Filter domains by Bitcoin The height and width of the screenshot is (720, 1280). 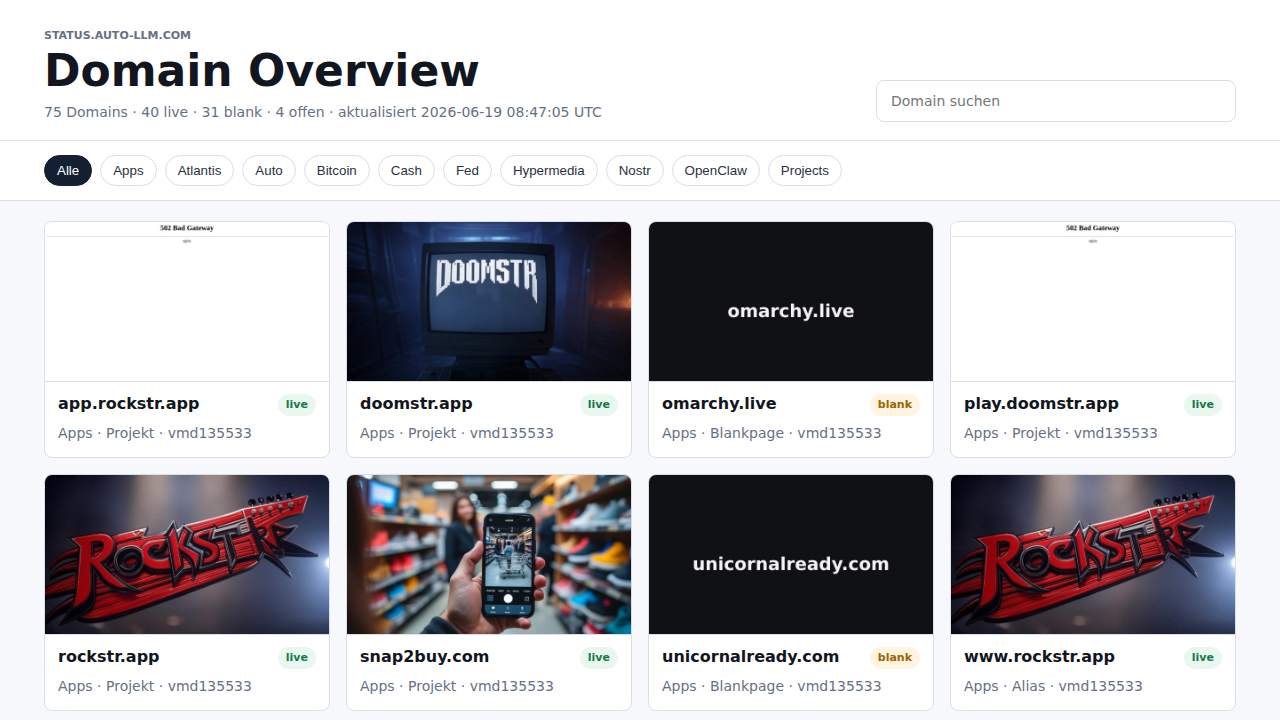pos(337,170)
